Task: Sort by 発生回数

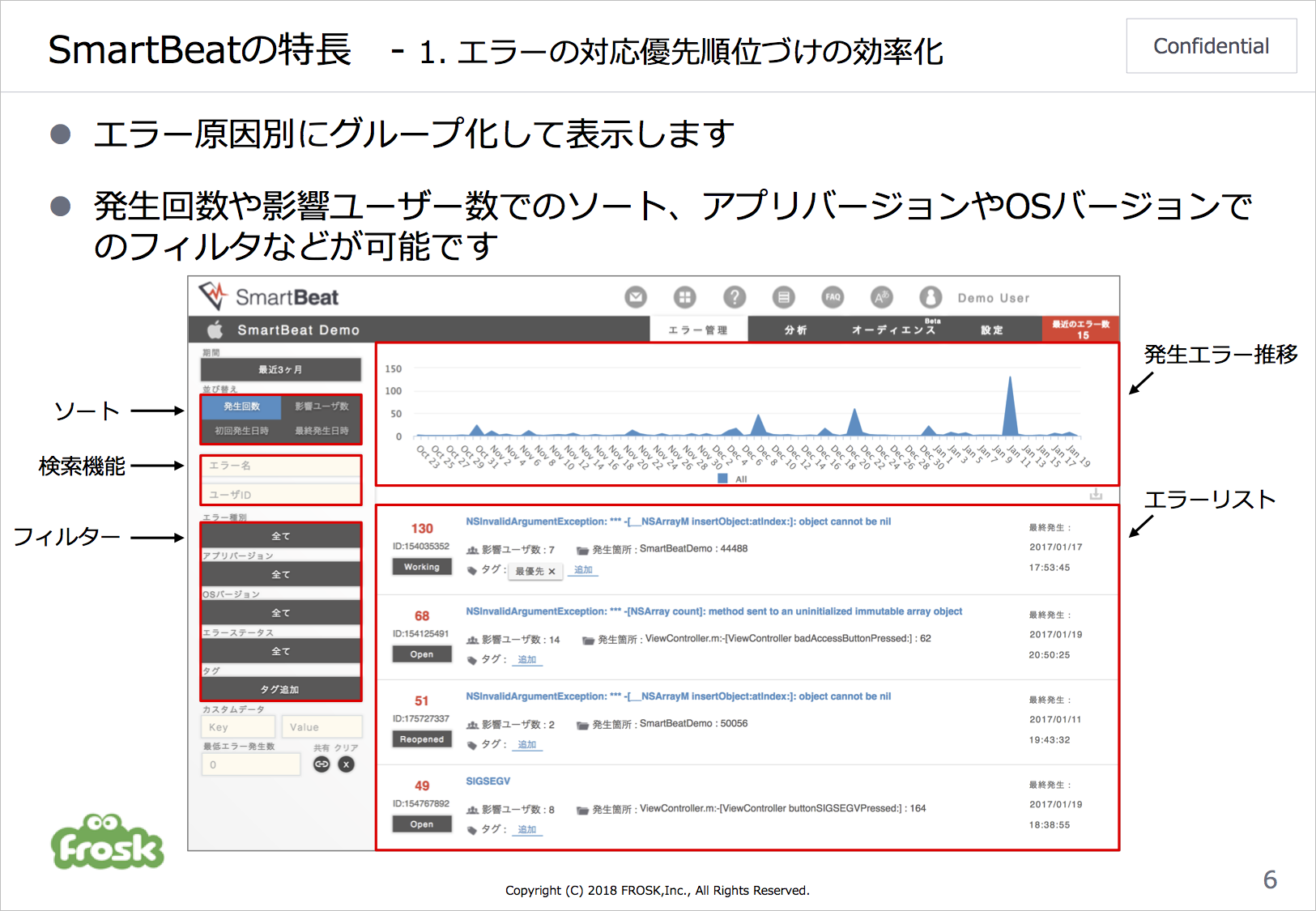Action: tap(241, 407)
